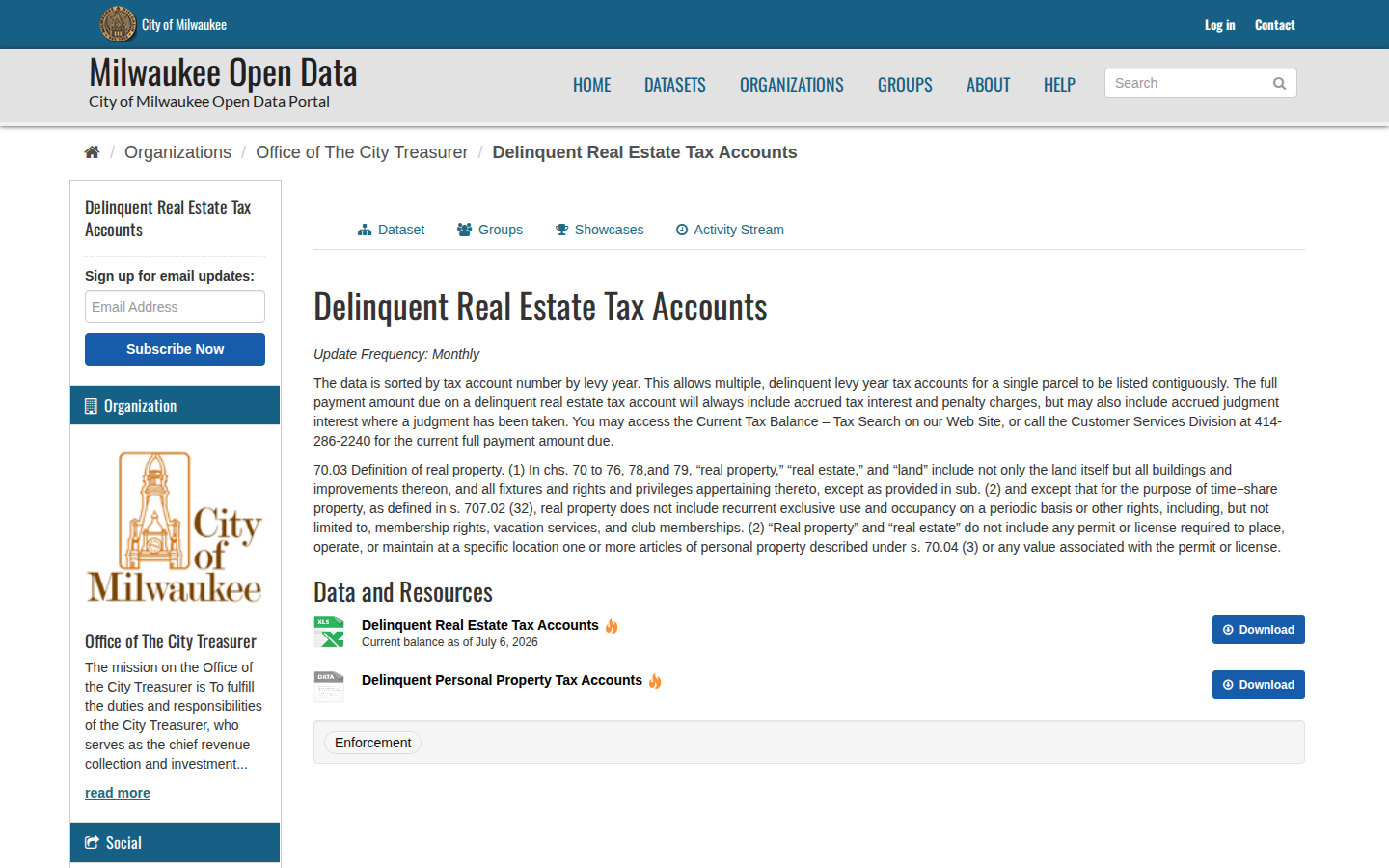
Task: Click Office of The City Treasurer breadcrumb
Action: point(362,152)
